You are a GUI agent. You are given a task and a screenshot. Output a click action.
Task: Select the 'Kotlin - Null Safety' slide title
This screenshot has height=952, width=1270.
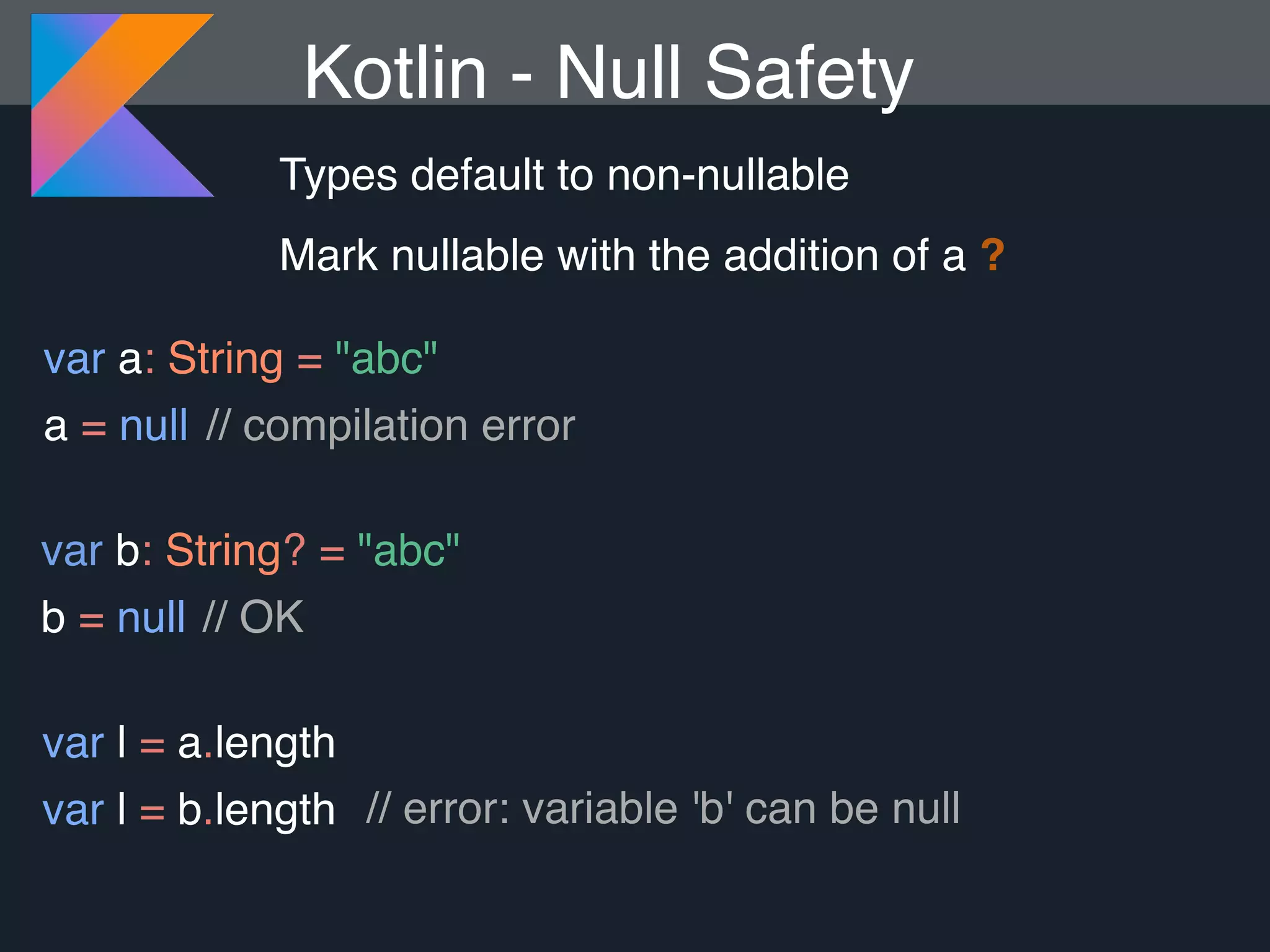click(608, 74)
